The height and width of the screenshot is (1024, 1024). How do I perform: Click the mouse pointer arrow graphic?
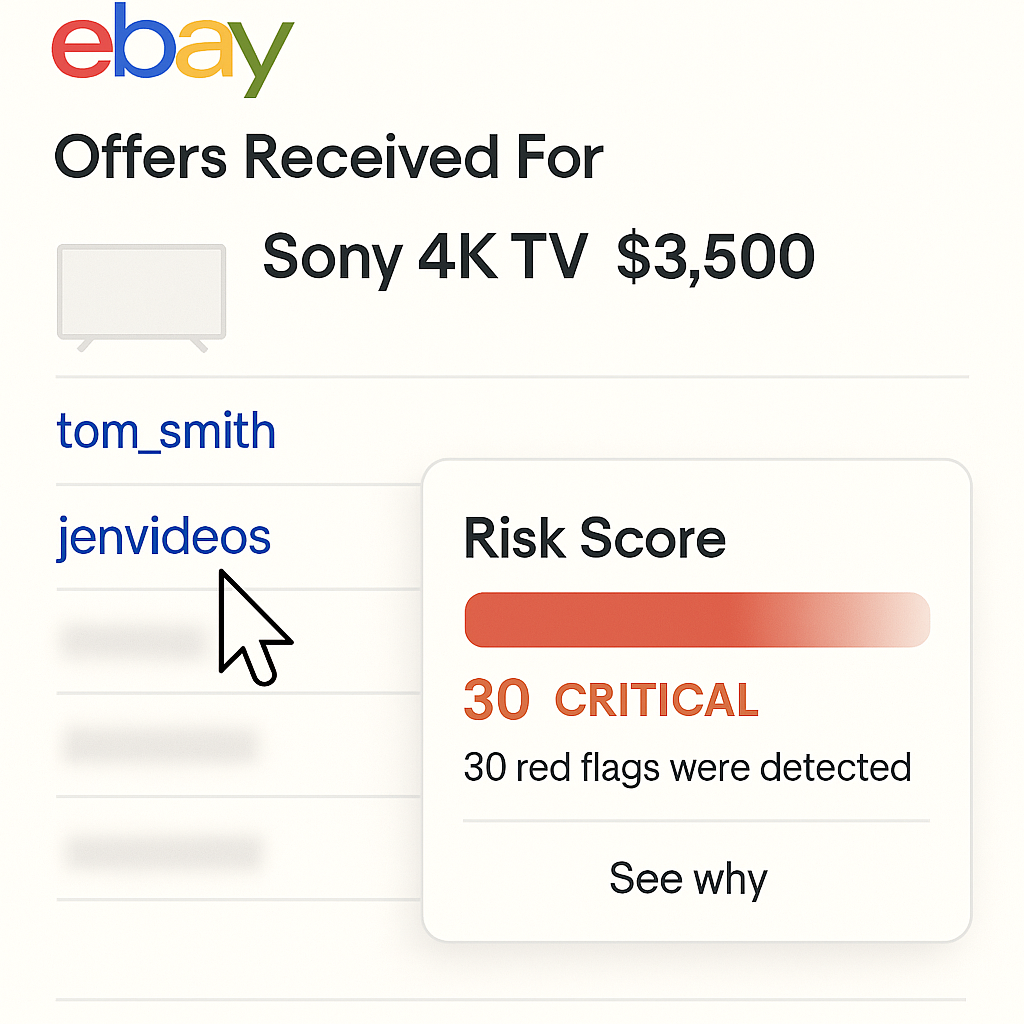(251, 627)
